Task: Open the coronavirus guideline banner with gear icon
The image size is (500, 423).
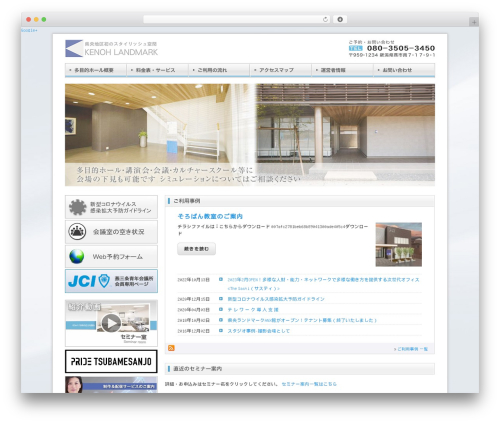Action: [x=111, y=207]
